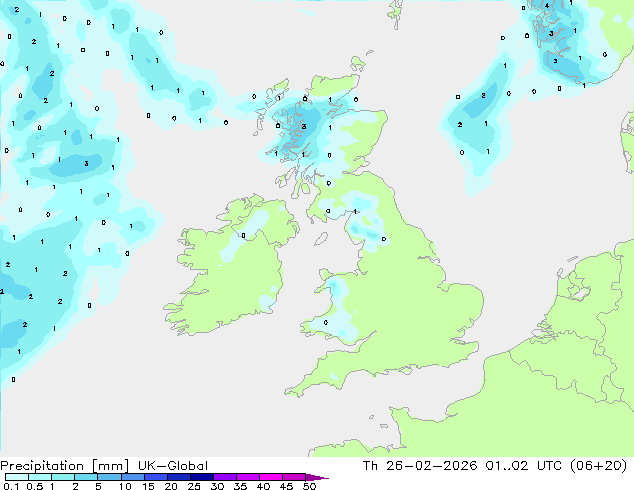
Task: Select the 2–5 mm legend color box
Action: point(86,477)
